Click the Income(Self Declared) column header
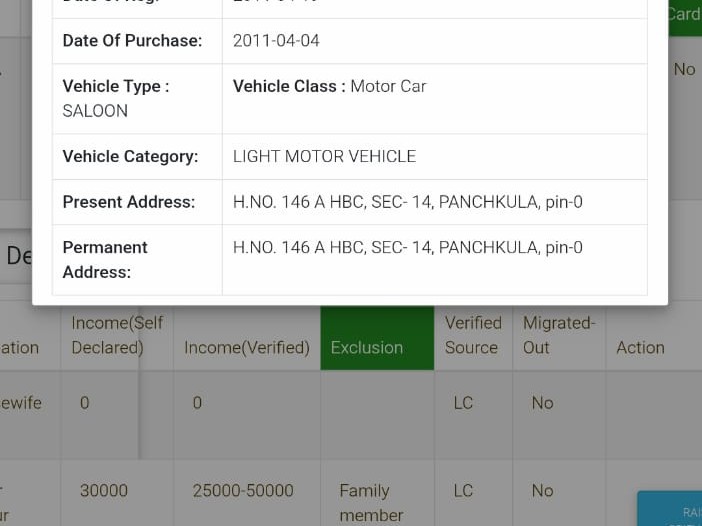The height and width of the screenshot is (526, 702). [117, 335]
